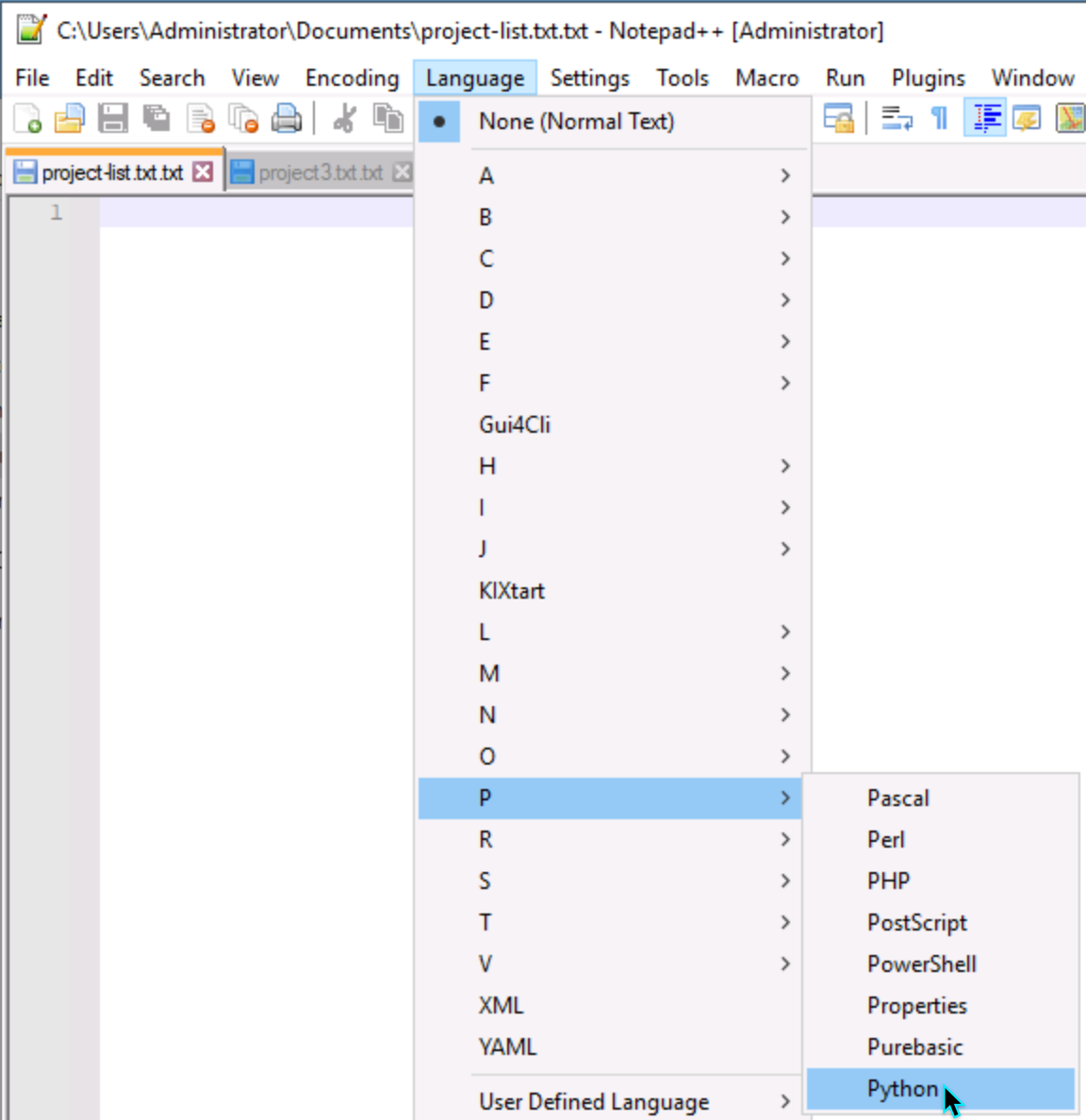Choose PHP from the P submenu
The image size is (1086, 1120).
click(941, 881)
